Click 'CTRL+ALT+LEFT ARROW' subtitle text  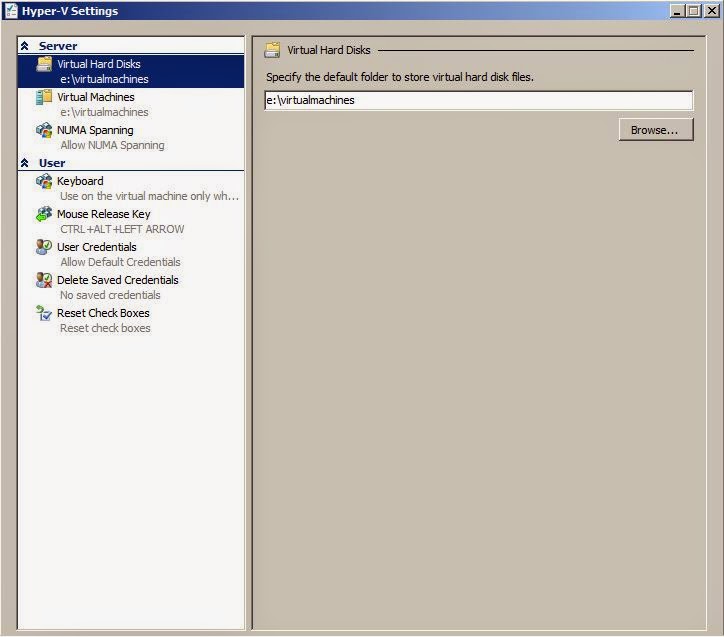122,229
